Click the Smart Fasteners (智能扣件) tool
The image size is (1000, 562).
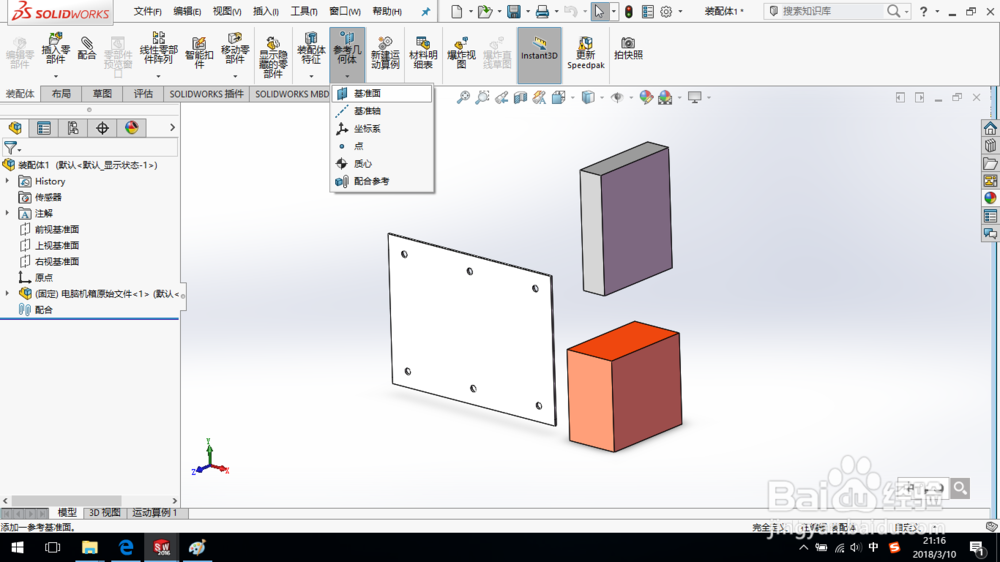(x=199, y=52)
